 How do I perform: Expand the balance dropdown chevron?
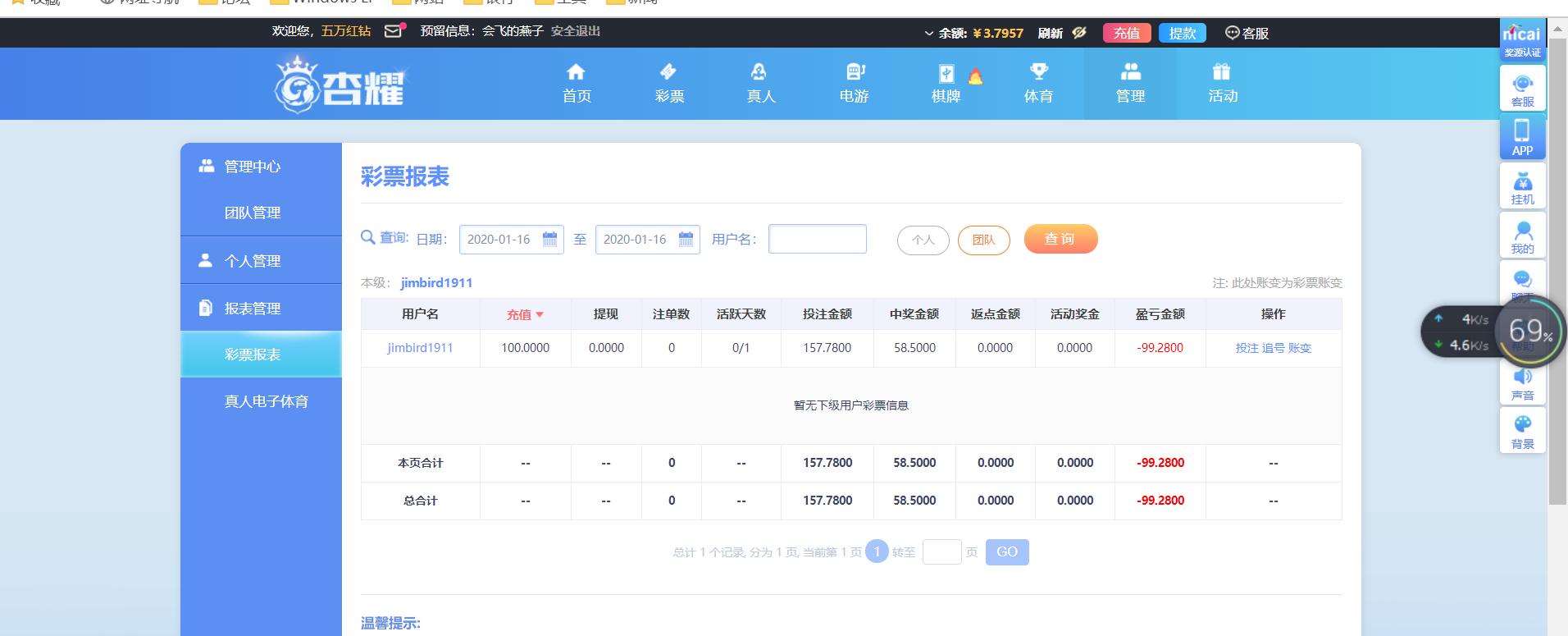coord(928,34)
